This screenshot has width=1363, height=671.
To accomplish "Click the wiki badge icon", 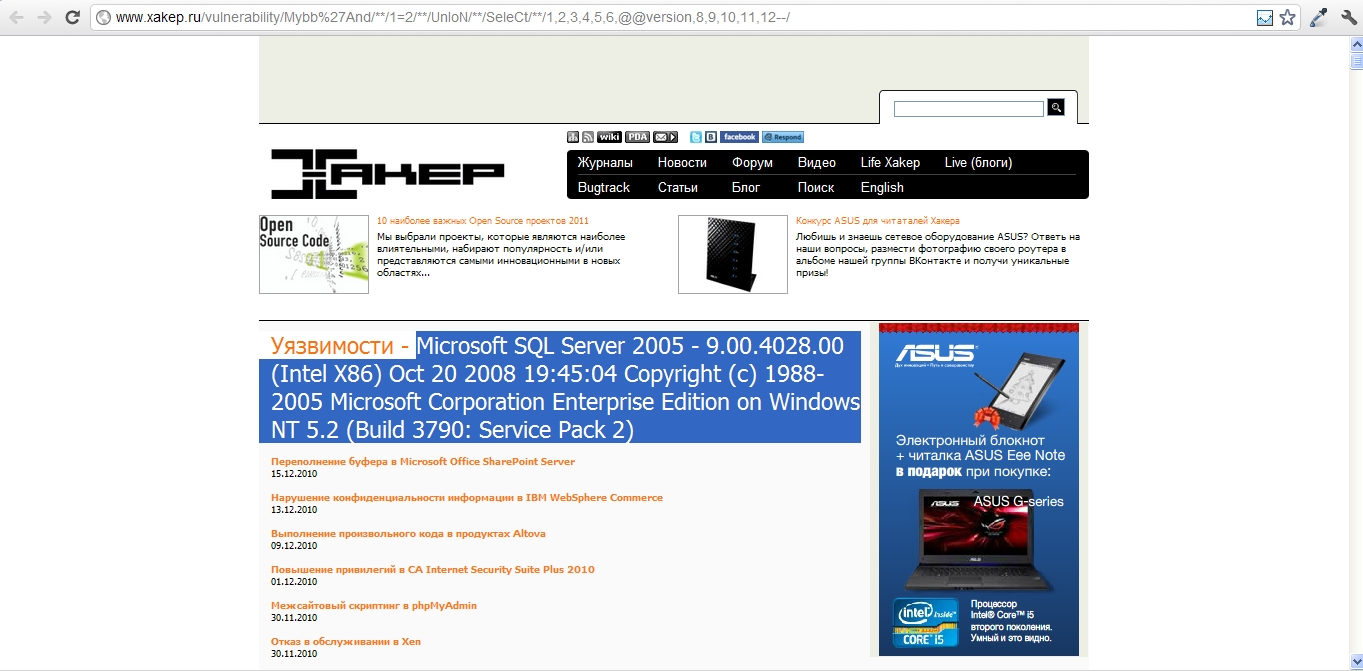I will 609,137.
